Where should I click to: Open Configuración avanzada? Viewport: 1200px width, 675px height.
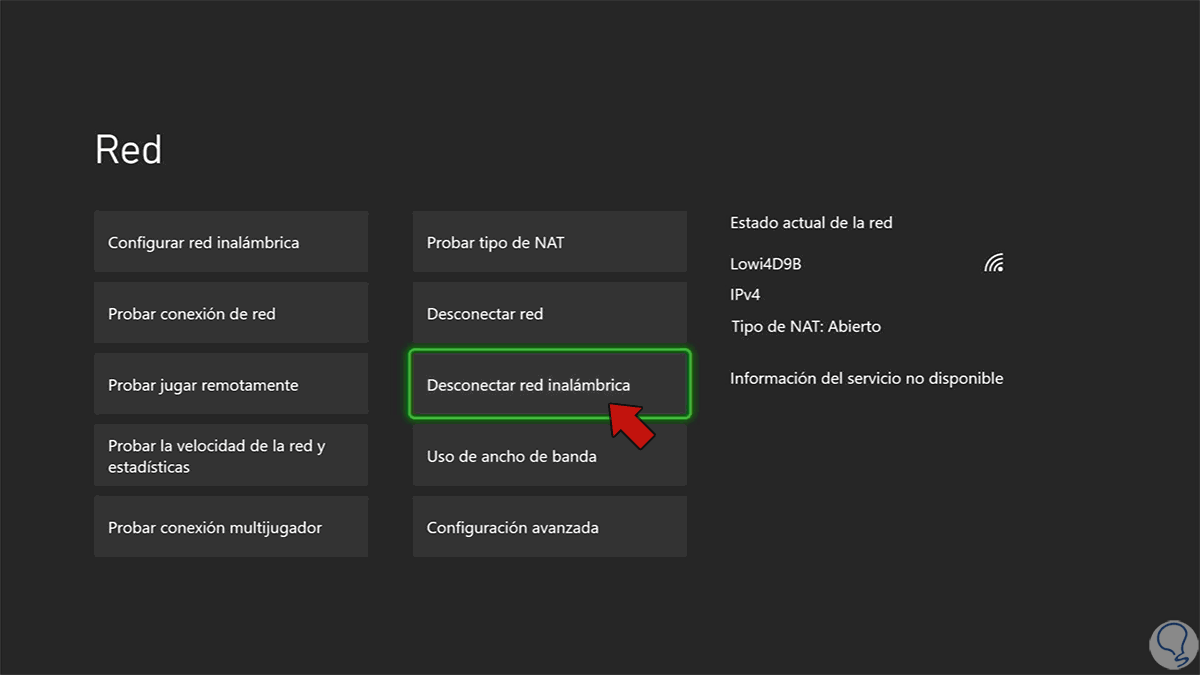click(550, 527)
